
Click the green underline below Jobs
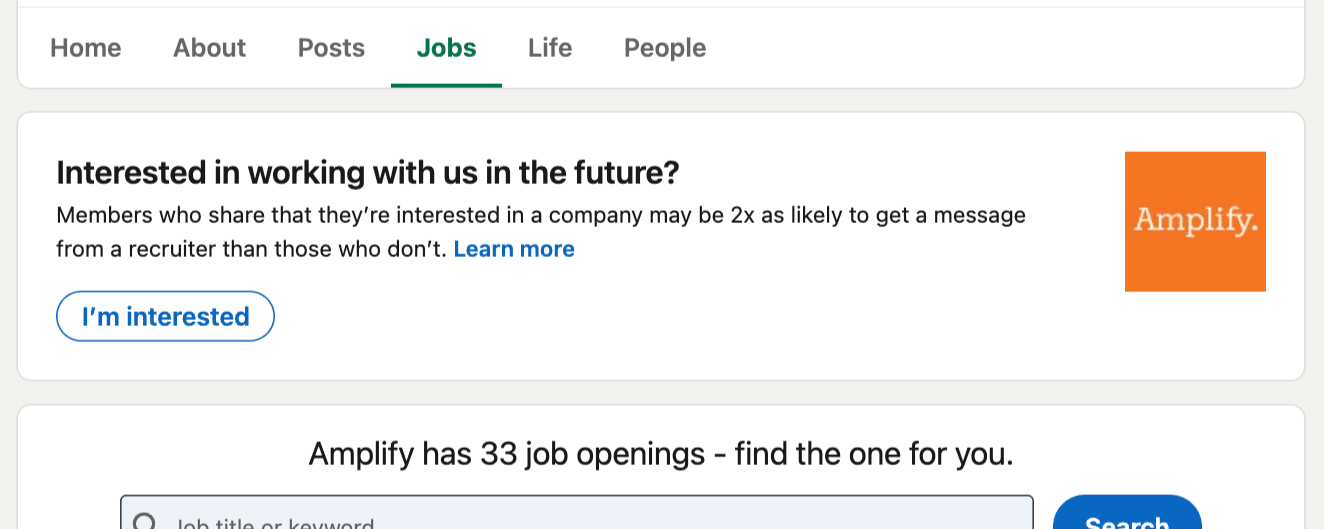[x=446, y=85]
